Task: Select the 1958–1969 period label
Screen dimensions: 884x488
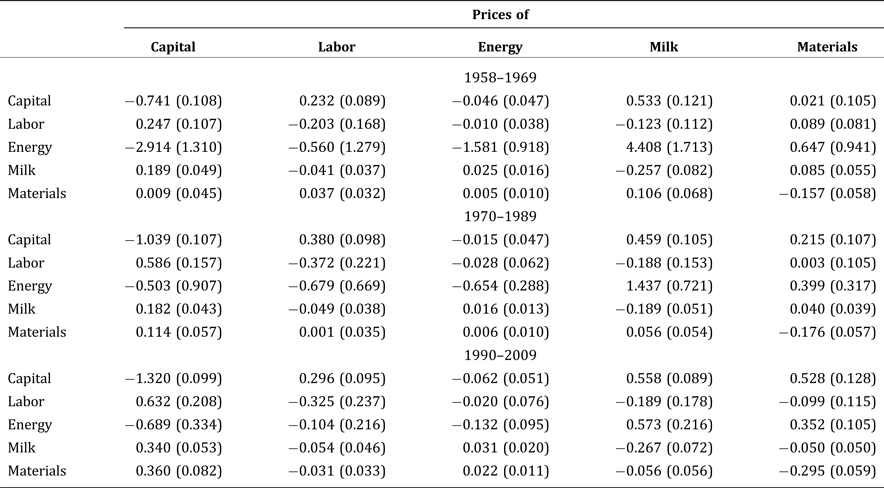Action: tap(500, 77)
